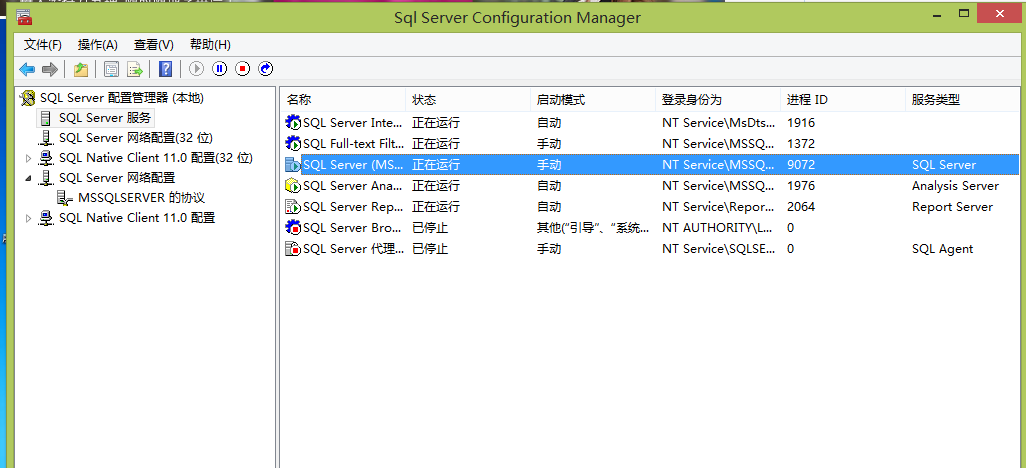
Task: Select the SQL Server Rep... service row
Action: point(652,207)
